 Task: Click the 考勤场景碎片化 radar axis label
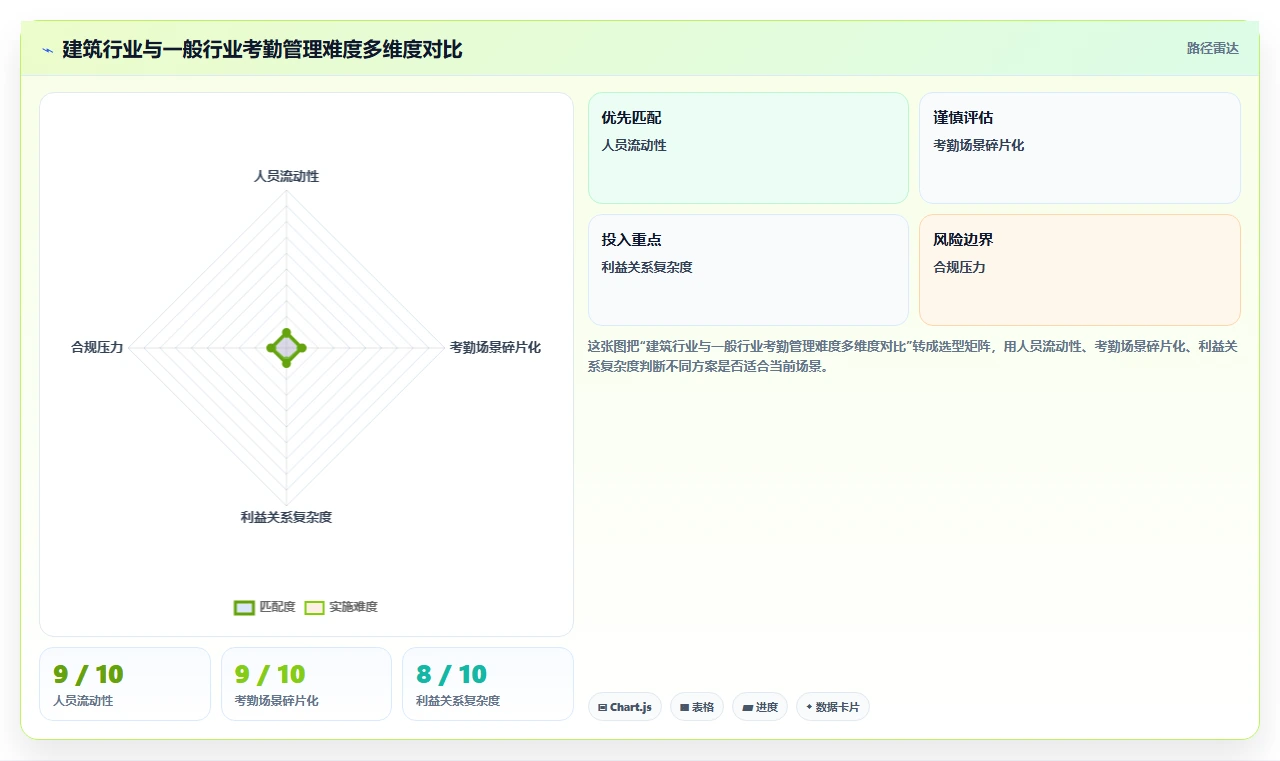point(495,347)
